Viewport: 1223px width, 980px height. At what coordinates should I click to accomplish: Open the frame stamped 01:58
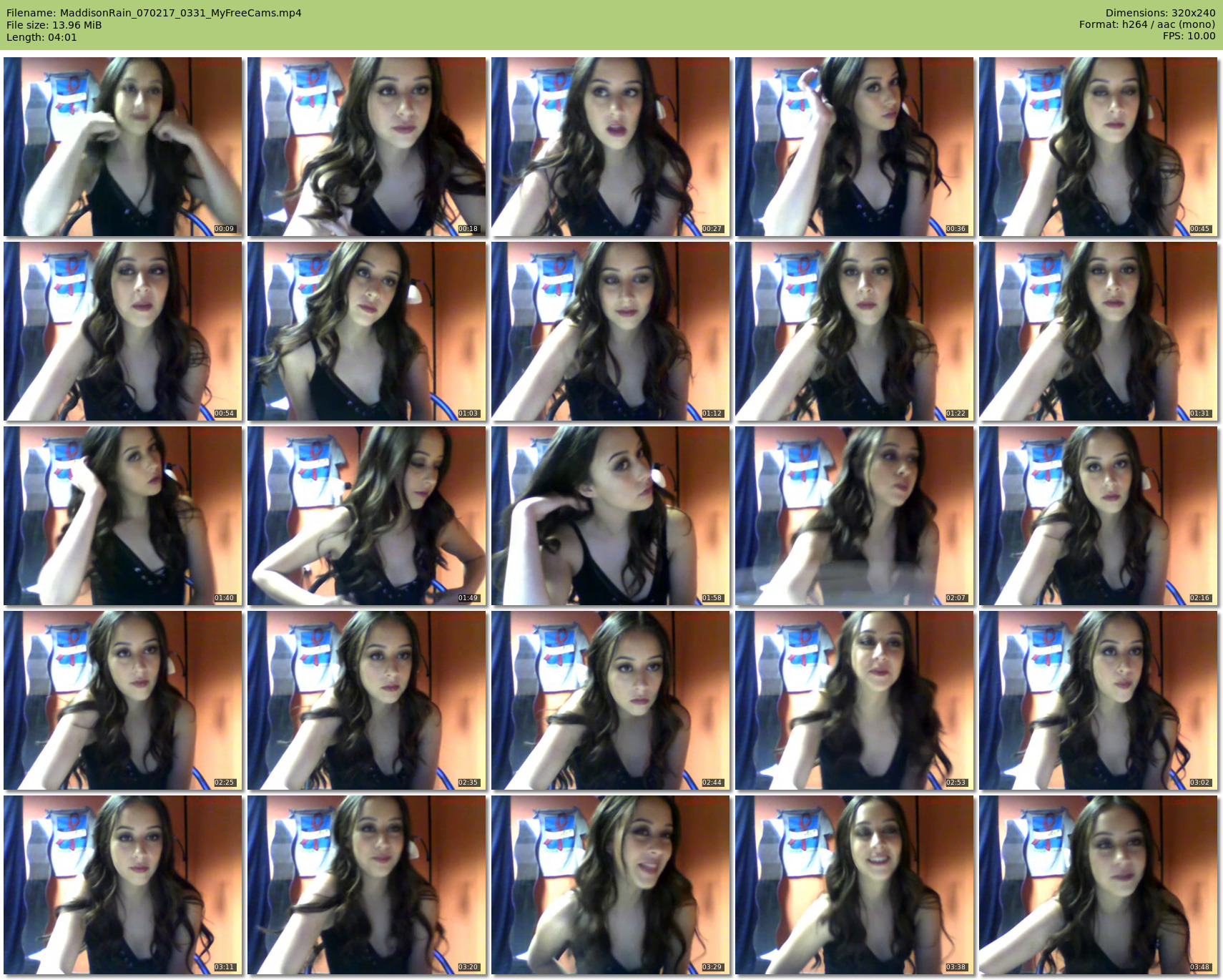tap(610, 516)
